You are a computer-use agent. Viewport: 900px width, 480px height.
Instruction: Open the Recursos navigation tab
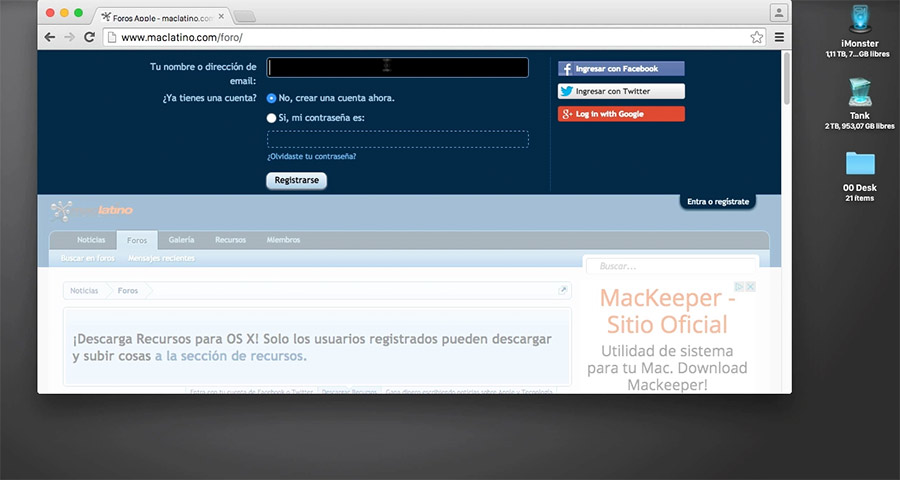[x=230, y=240]
